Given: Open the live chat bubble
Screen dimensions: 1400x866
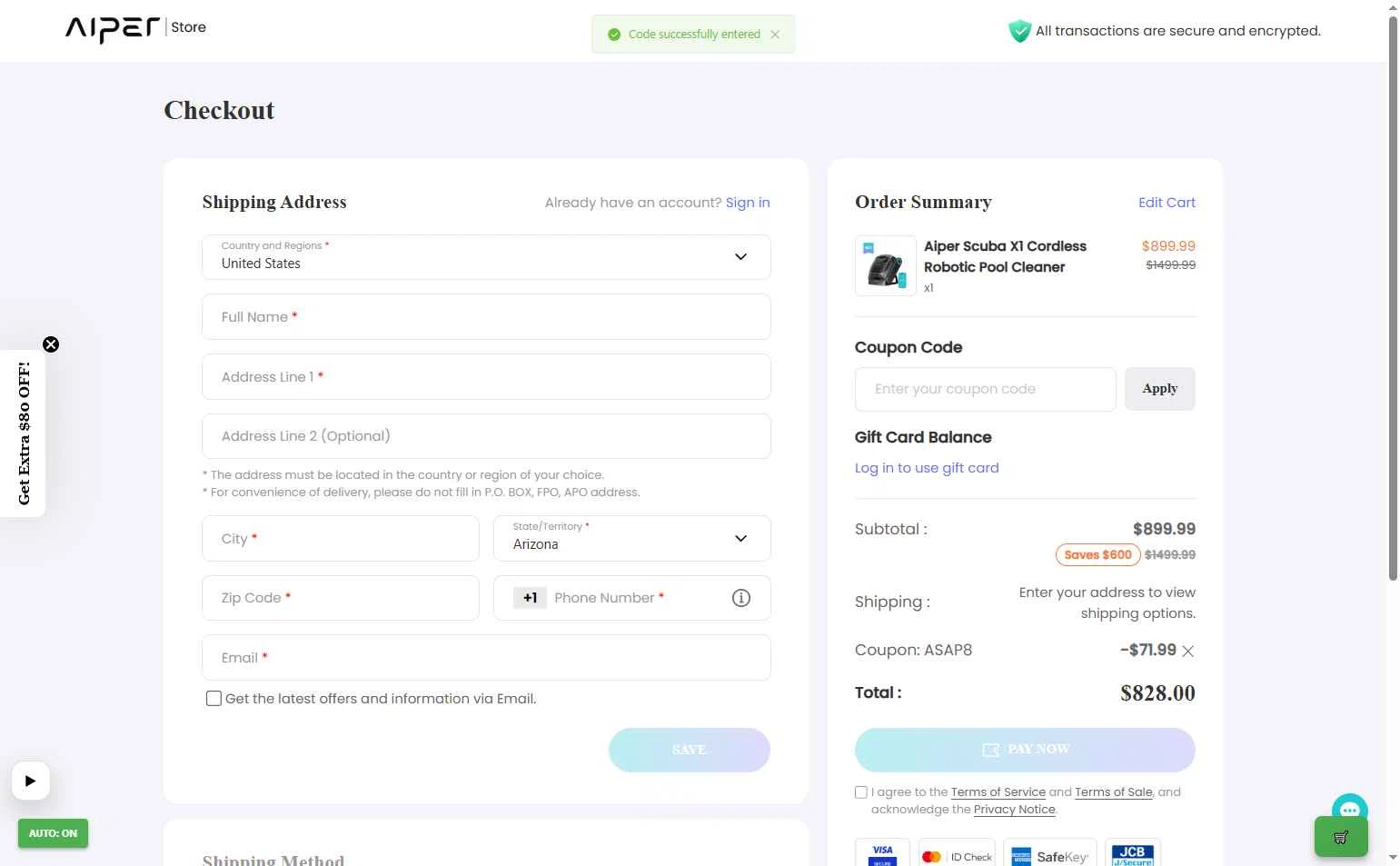Looking at the screenshot, I should [x=1349, y=805].
